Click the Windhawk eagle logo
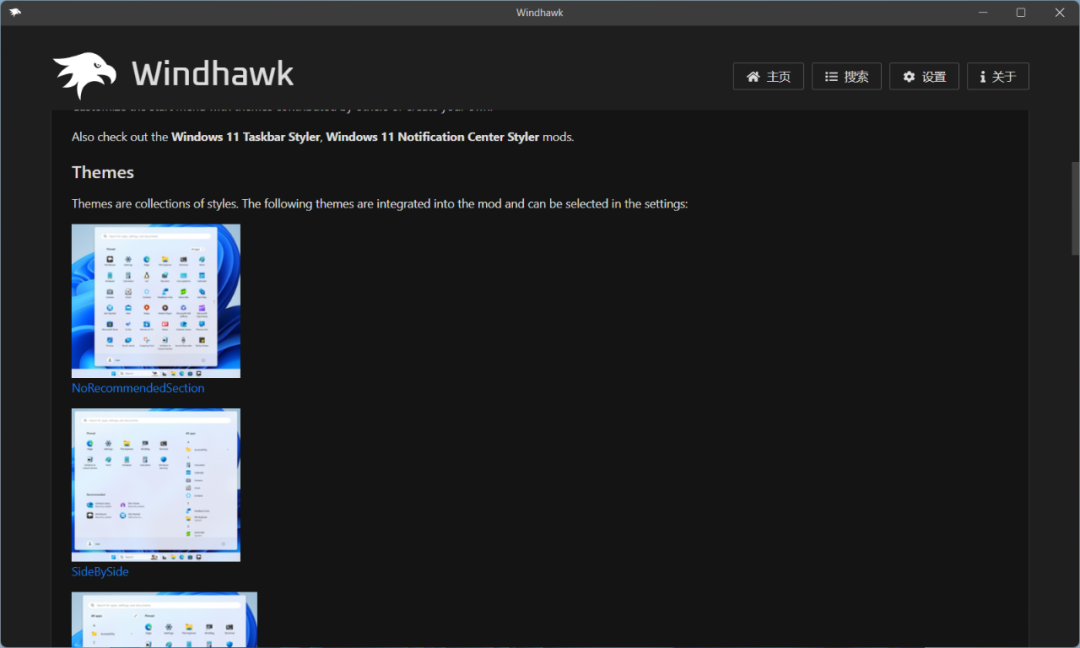 point(85,74)
